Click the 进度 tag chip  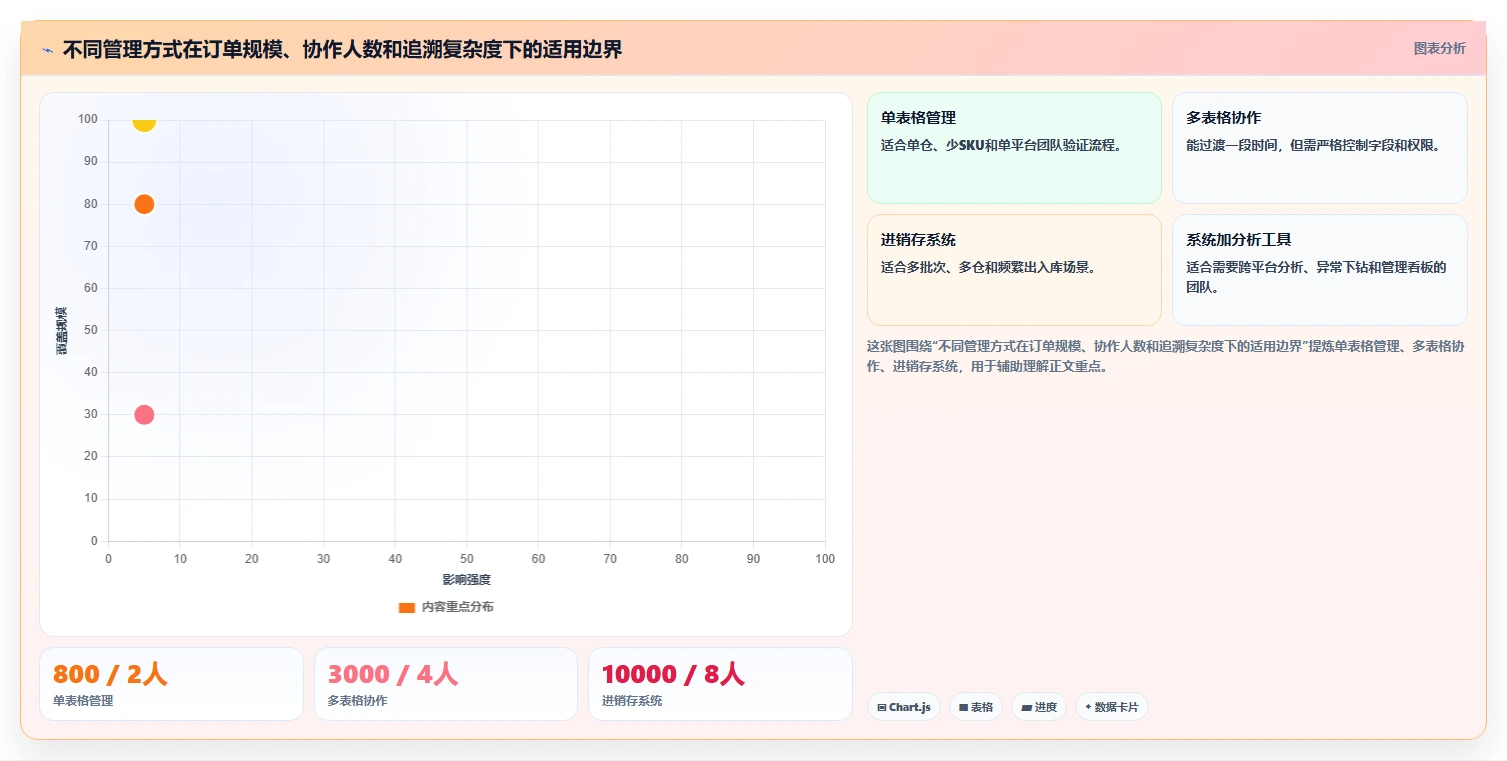pos(1039,707)
